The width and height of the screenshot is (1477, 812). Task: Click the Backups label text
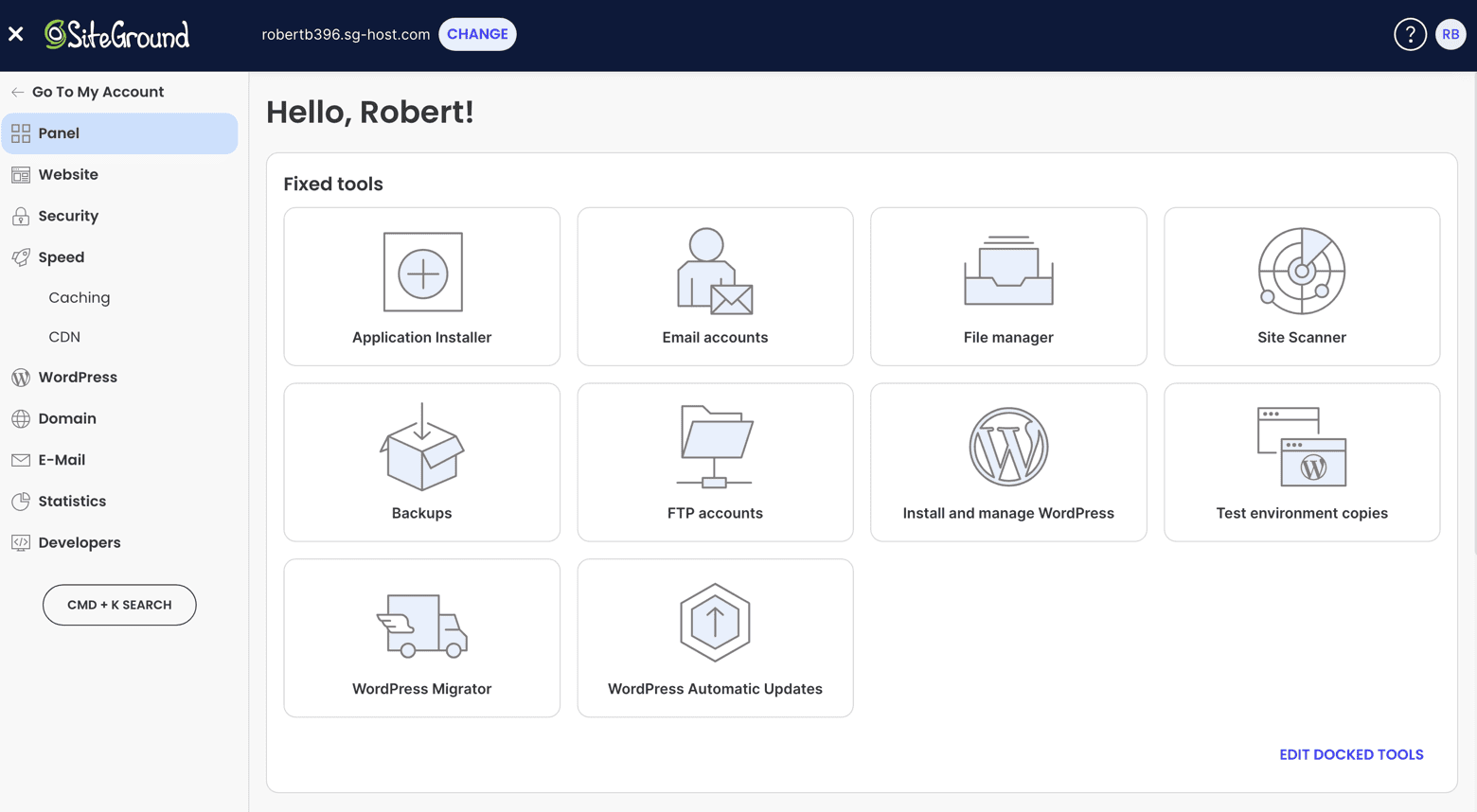click(422, 513)
